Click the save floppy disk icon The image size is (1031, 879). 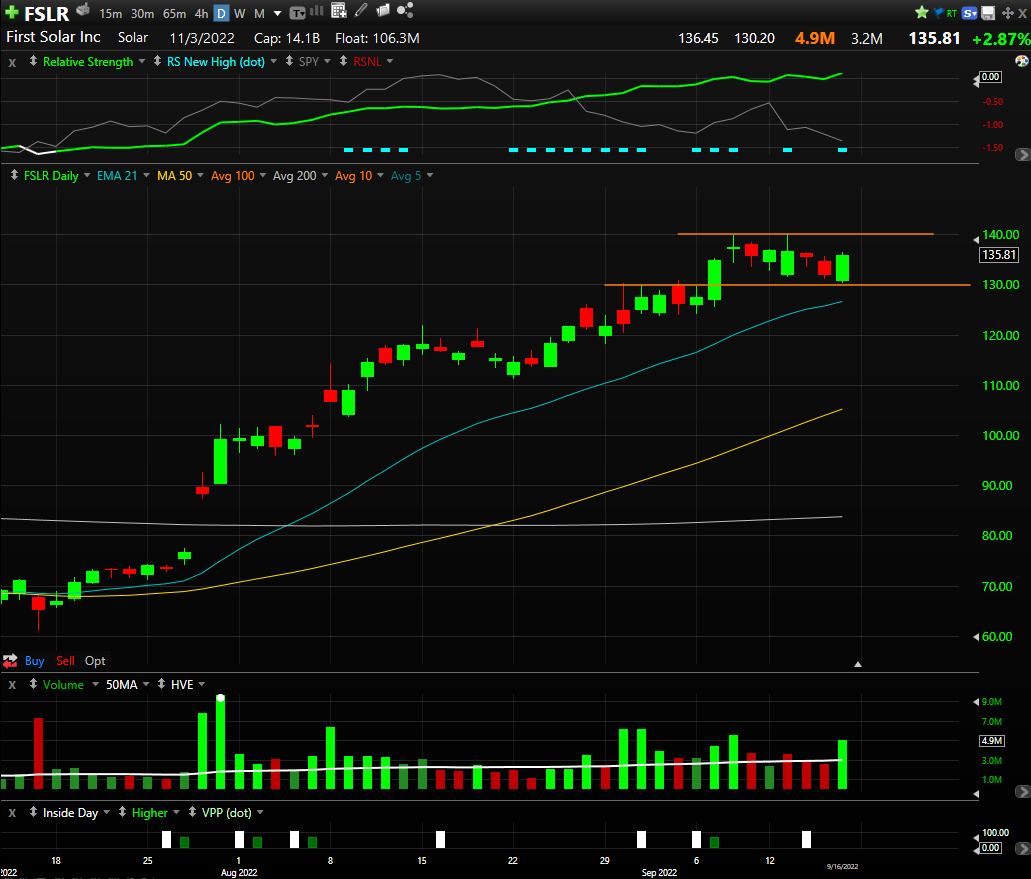click(x=988, y=12)
